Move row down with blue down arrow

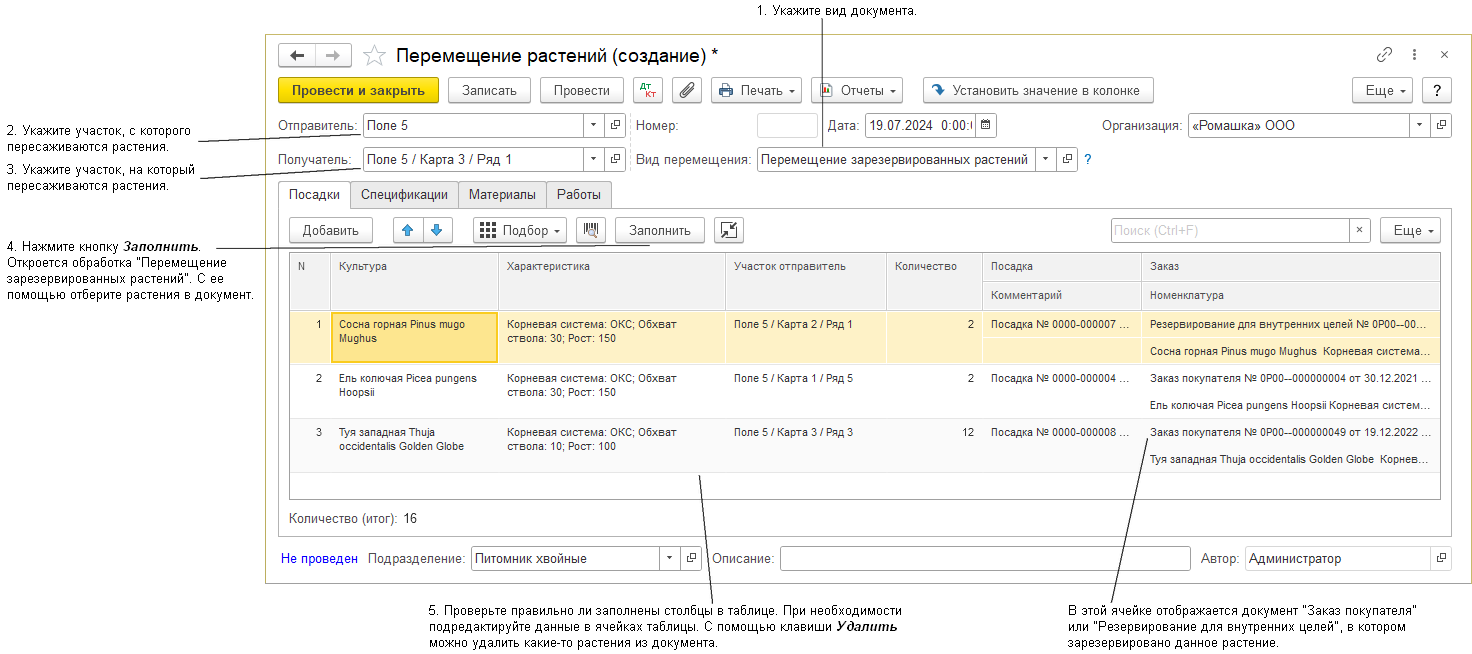pyautogui.click(x=437, y=230)
